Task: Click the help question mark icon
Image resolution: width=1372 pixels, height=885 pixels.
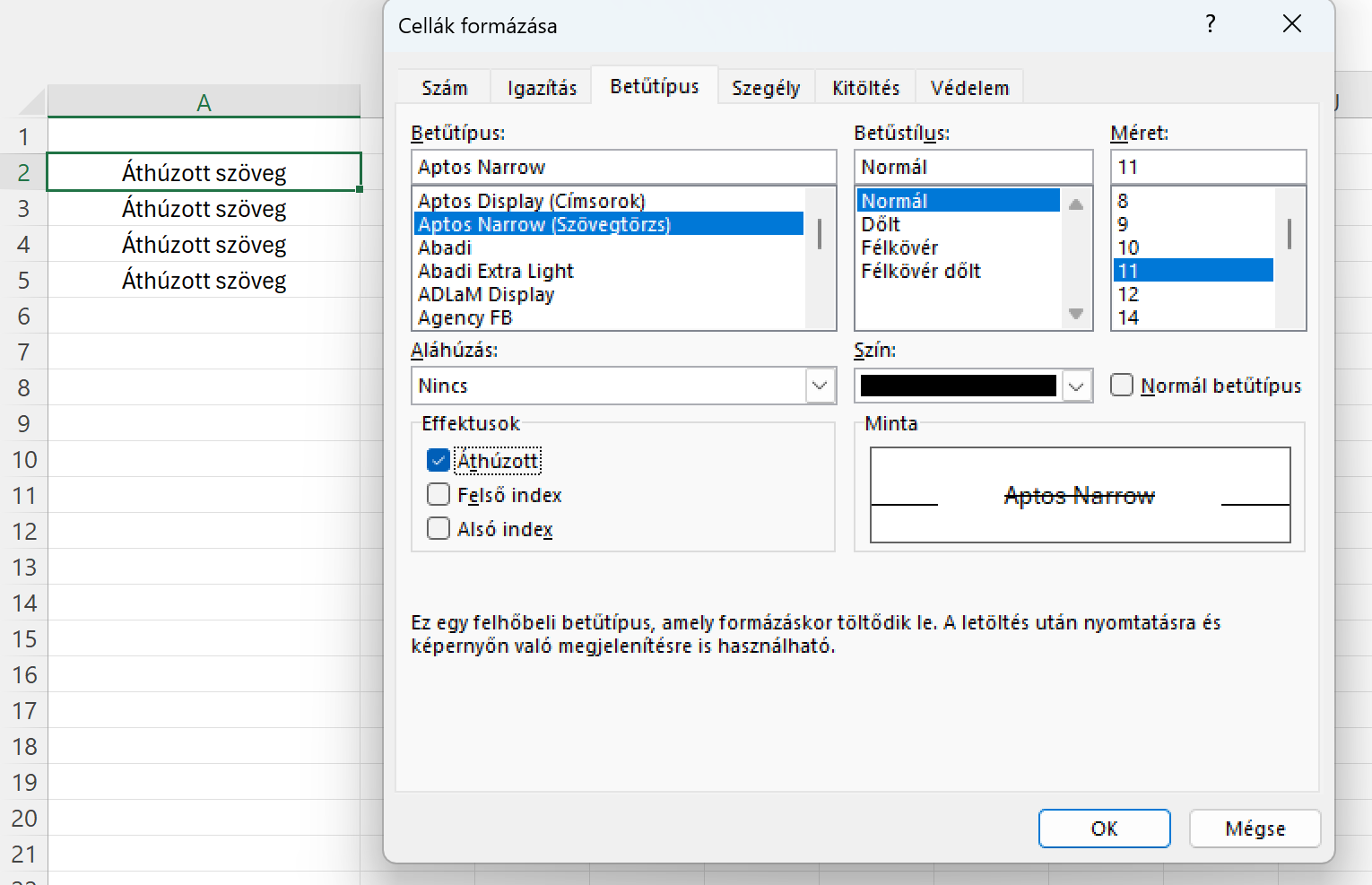Action: (x=1211, y=24)
